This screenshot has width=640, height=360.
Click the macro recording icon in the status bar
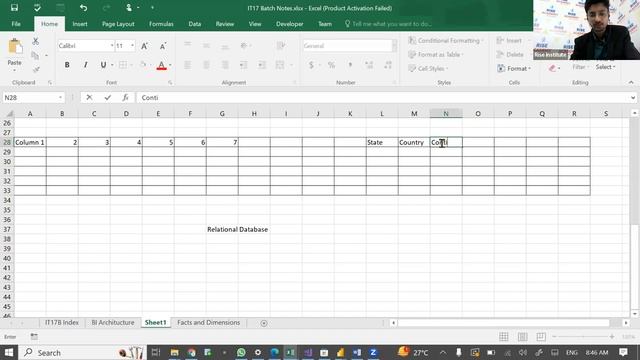[34, 337]
